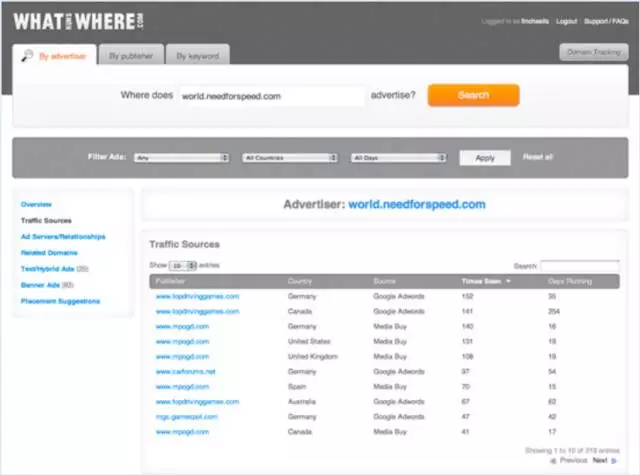The width and height of the screenshot is (640, 475).
Task: Open the All Days dropdown
Action: coord(398,158)
